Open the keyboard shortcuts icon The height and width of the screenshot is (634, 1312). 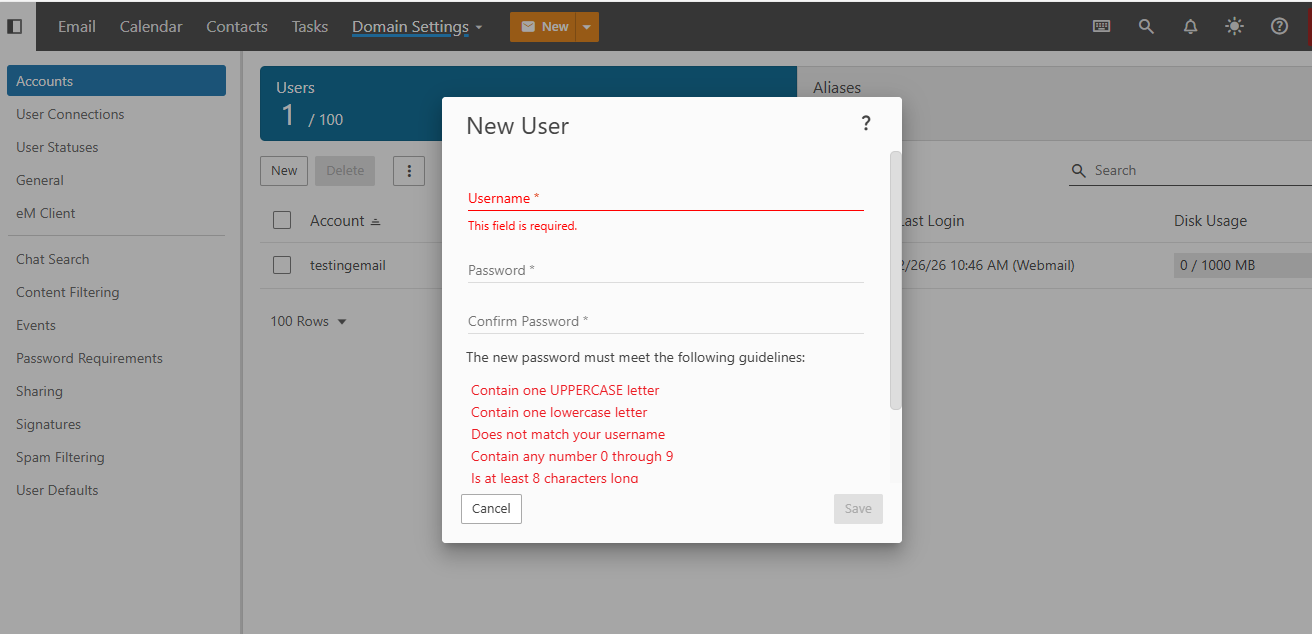tap(1101, 27)
